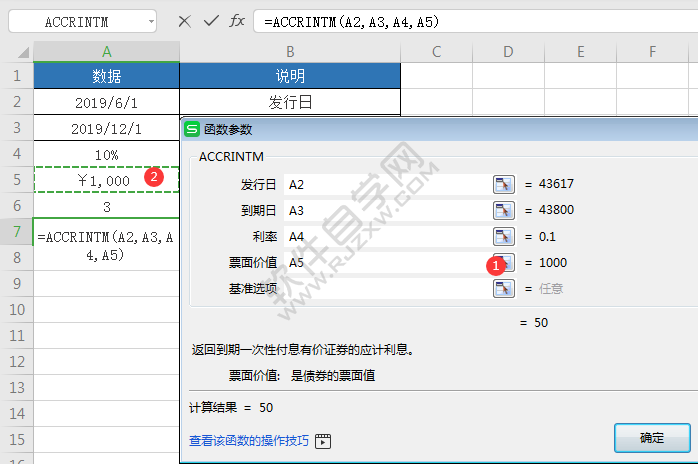Screen dimensions: 698x464
Task: Cancel formula entry with X icon
Action: [x=184, y=21]
